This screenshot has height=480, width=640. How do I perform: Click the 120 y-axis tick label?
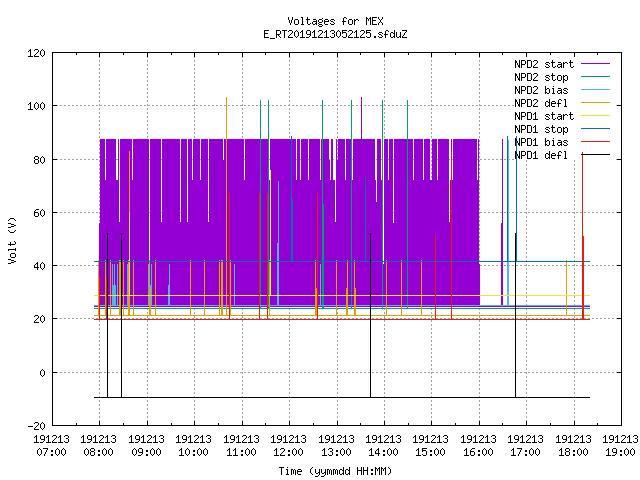coord(36,53)
